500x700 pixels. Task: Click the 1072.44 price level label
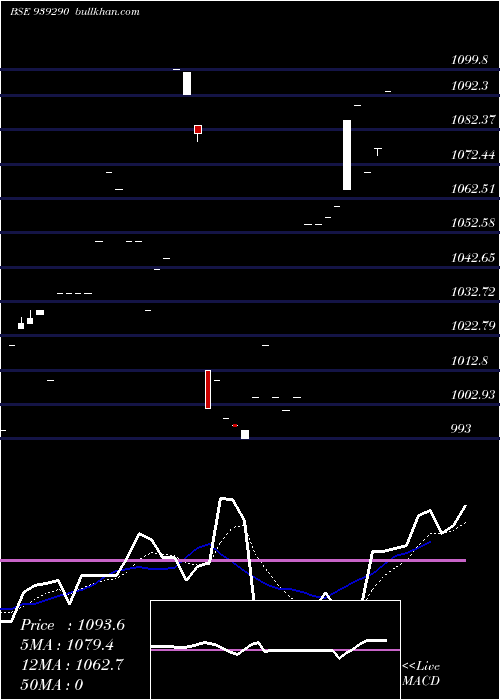click(x=473, y=155)
